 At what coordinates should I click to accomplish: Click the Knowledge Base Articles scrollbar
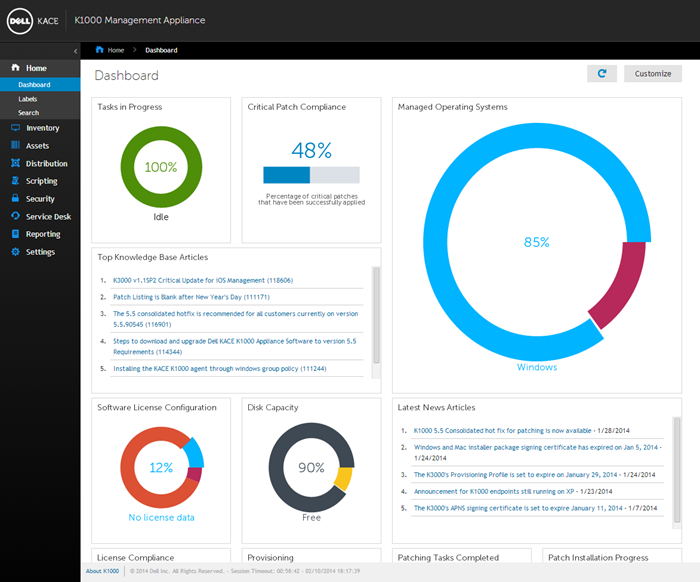376,315
